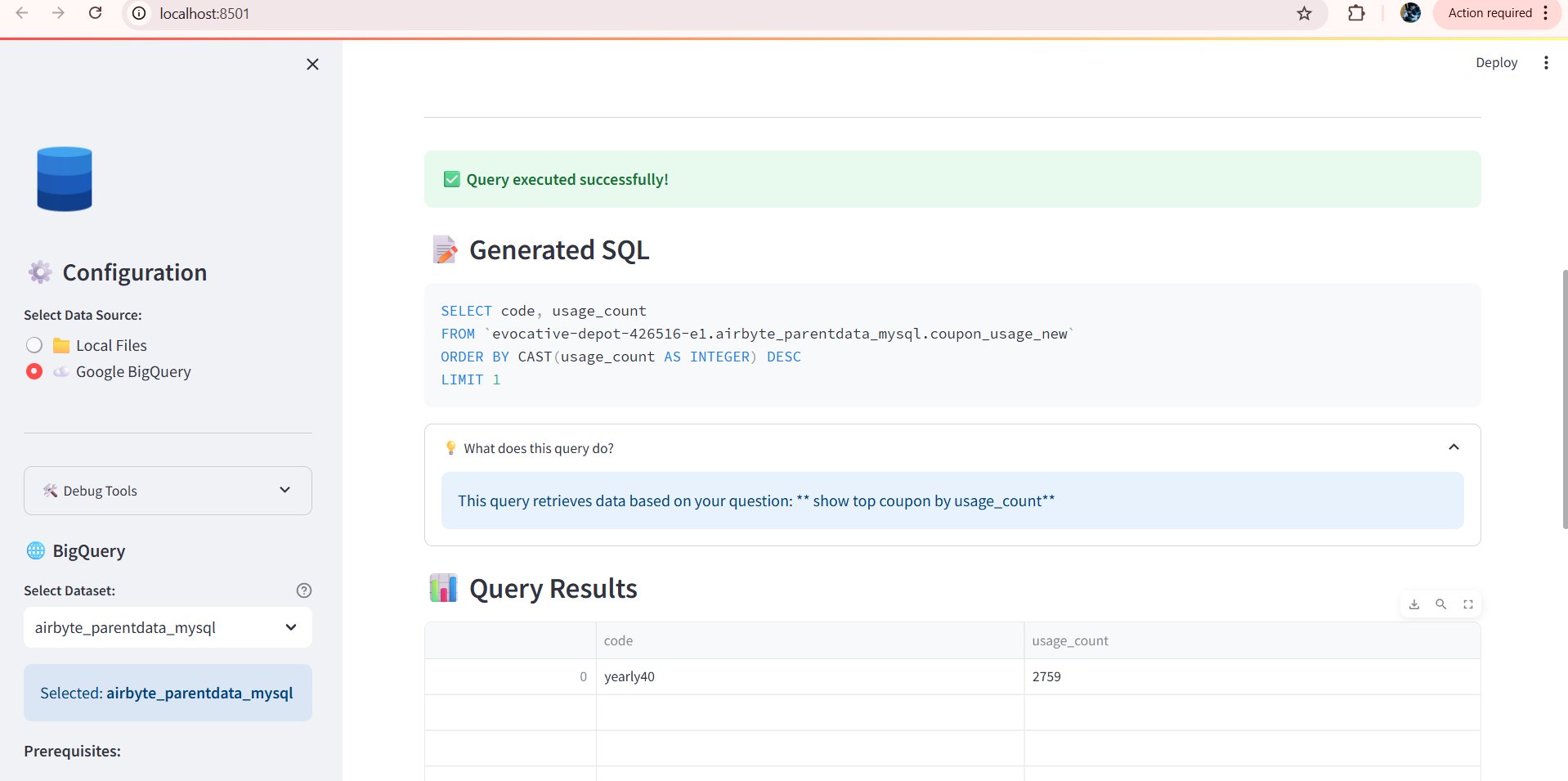Click the Prerequisites label
Screen dimensions: 1568x781
coord(72,751)
